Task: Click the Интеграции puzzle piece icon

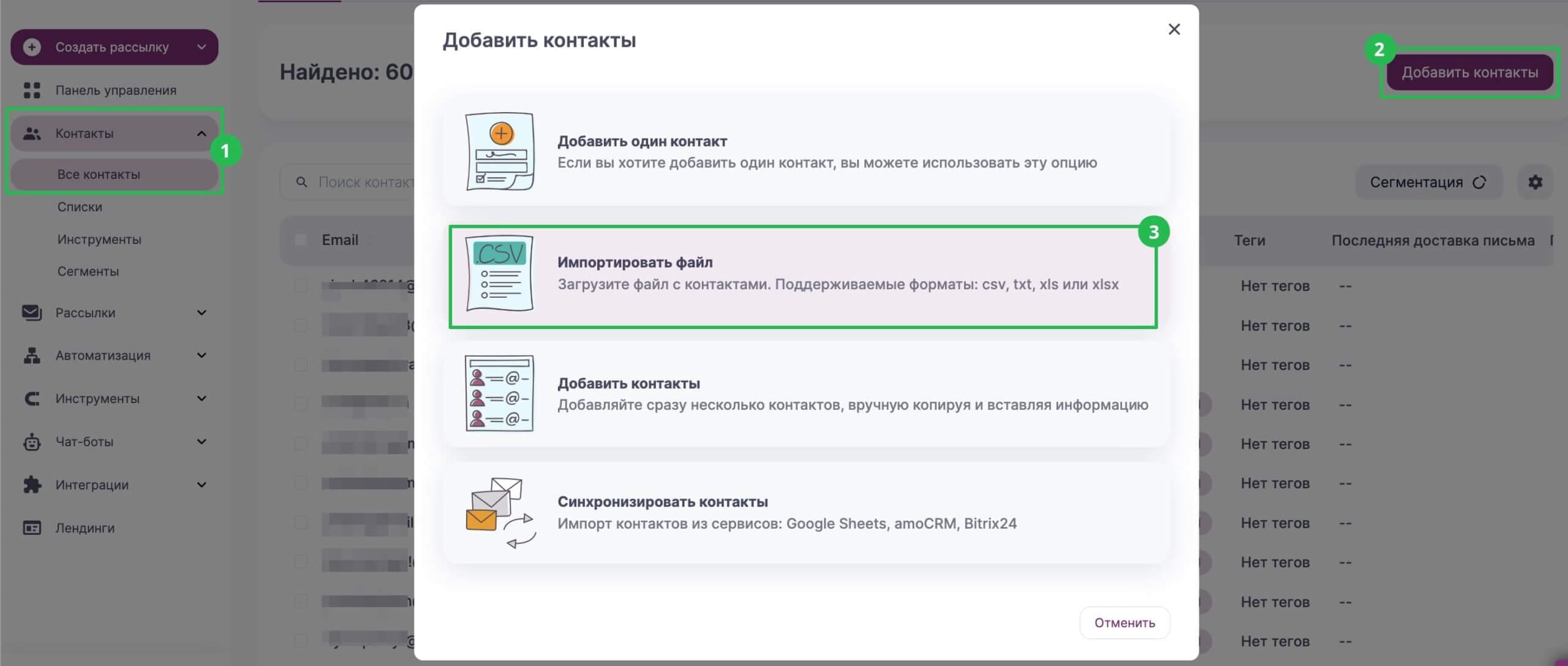Action: [x=32, y=485]
